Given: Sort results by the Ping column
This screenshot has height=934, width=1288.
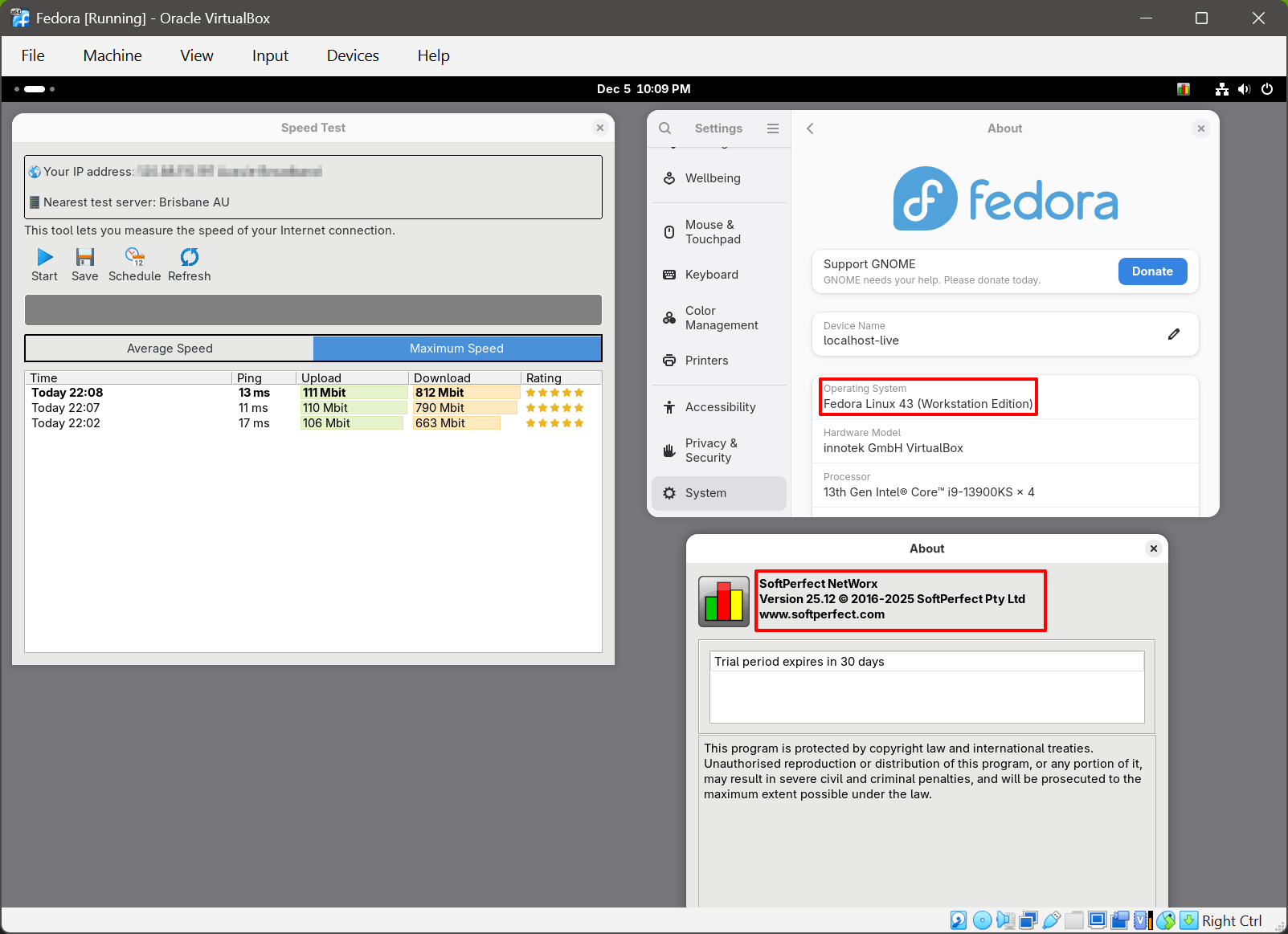Looking at the screenshot, I should click(264, 377).
